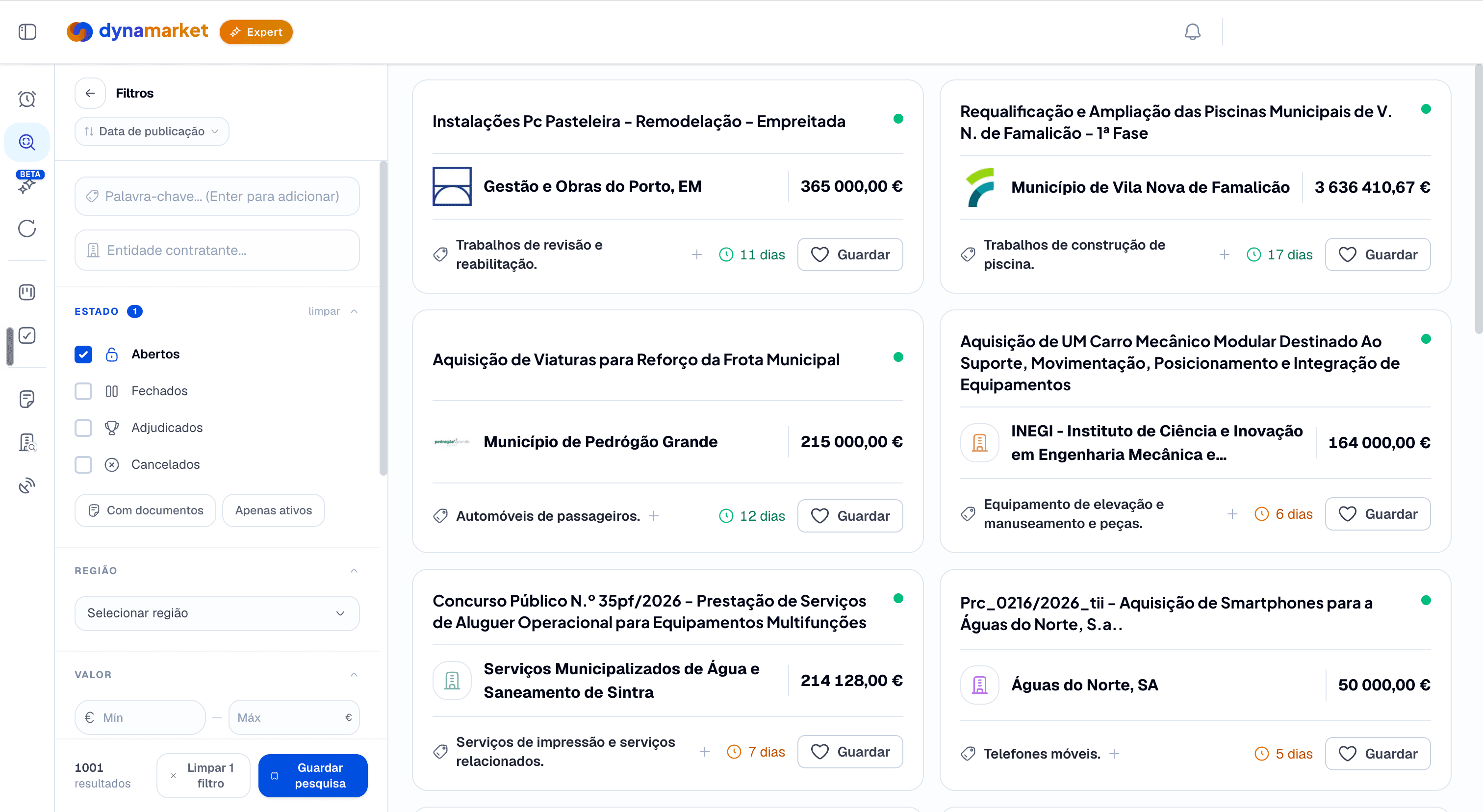Click Limpar 1 filtro button
The width and height of the screenshot is (1483, 812).
click(203, 775)
